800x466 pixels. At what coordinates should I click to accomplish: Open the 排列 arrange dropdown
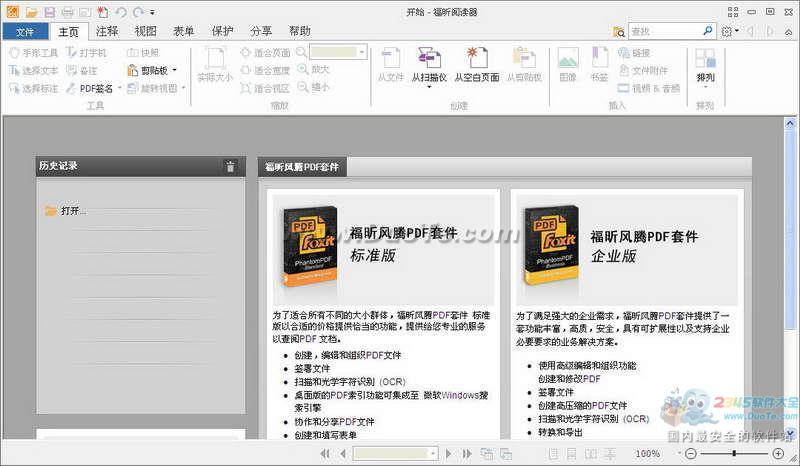pyautogui.click(x=706, y=68)
